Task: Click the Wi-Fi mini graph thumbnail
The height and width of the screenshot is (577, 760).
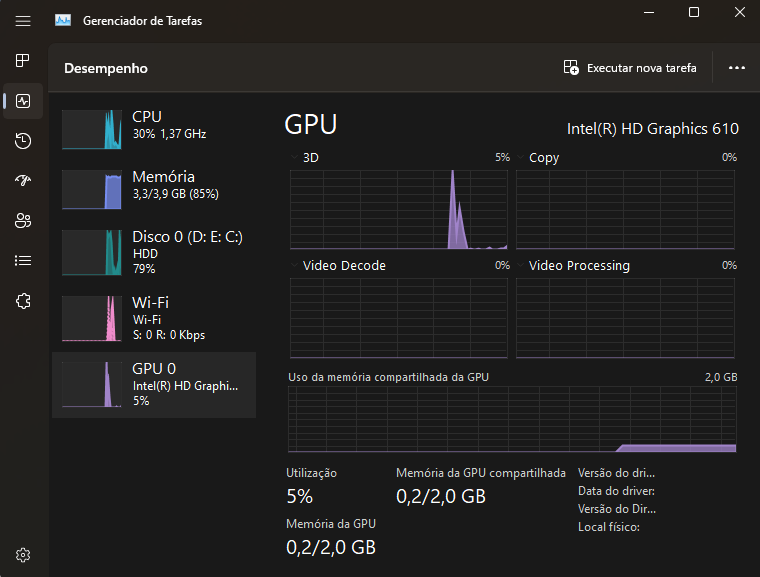Action: tap(92, 319)
